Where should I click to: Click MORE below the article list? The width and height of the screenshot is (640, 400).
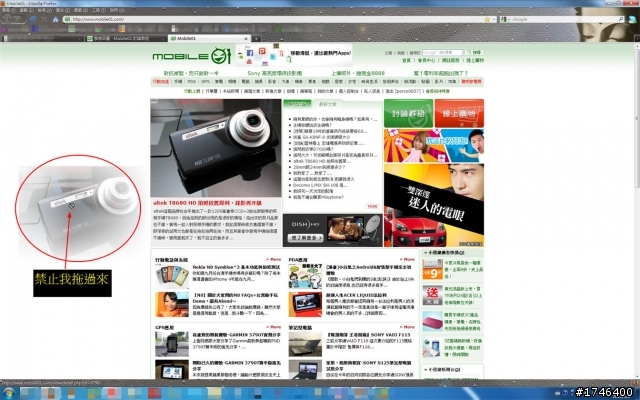pyautogui.click(x=372, y=207)
